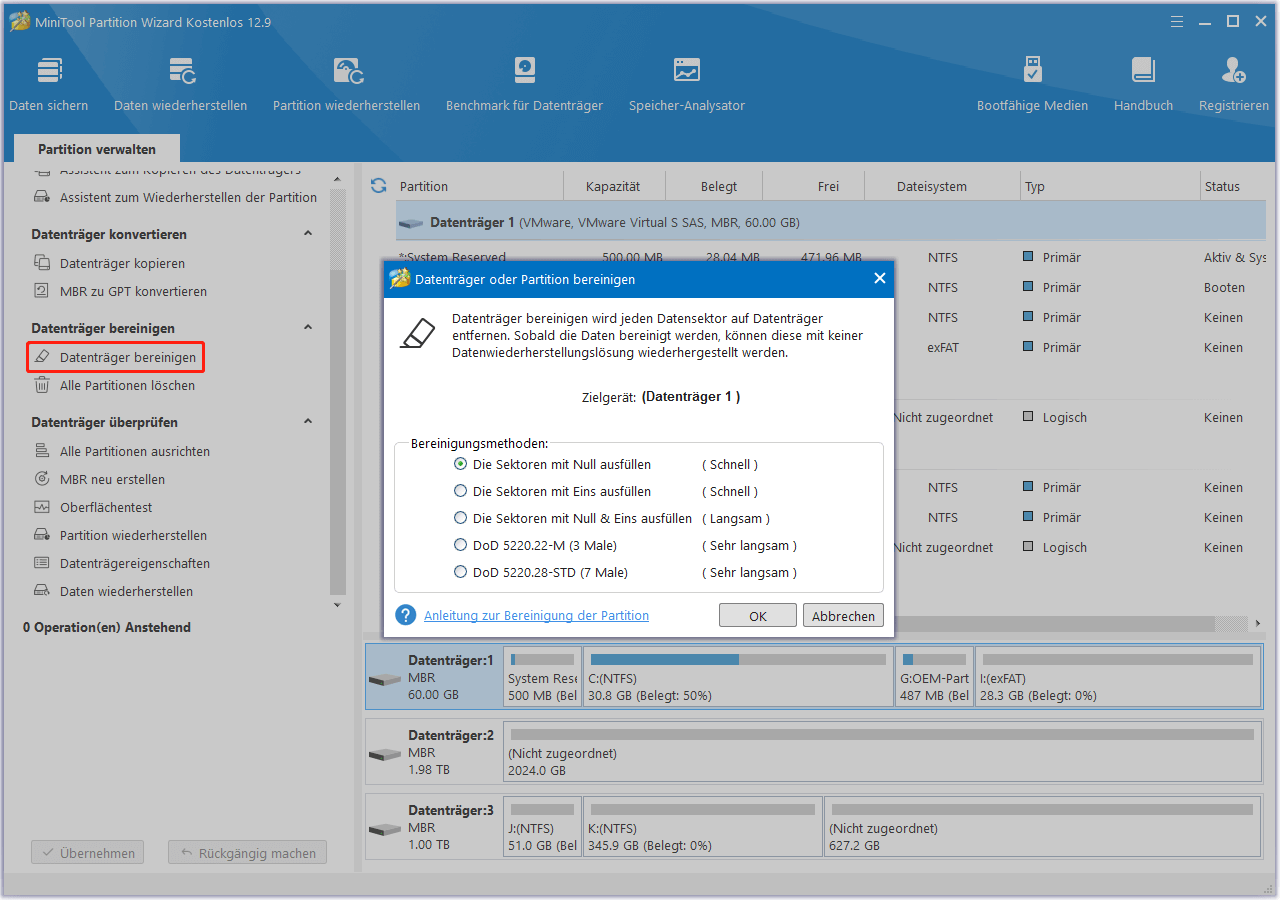The width and height of the screenshot is (1280, 900).
Task: Open the Partition wiederherstellen toolbar tool
Action: pos(346,84)
